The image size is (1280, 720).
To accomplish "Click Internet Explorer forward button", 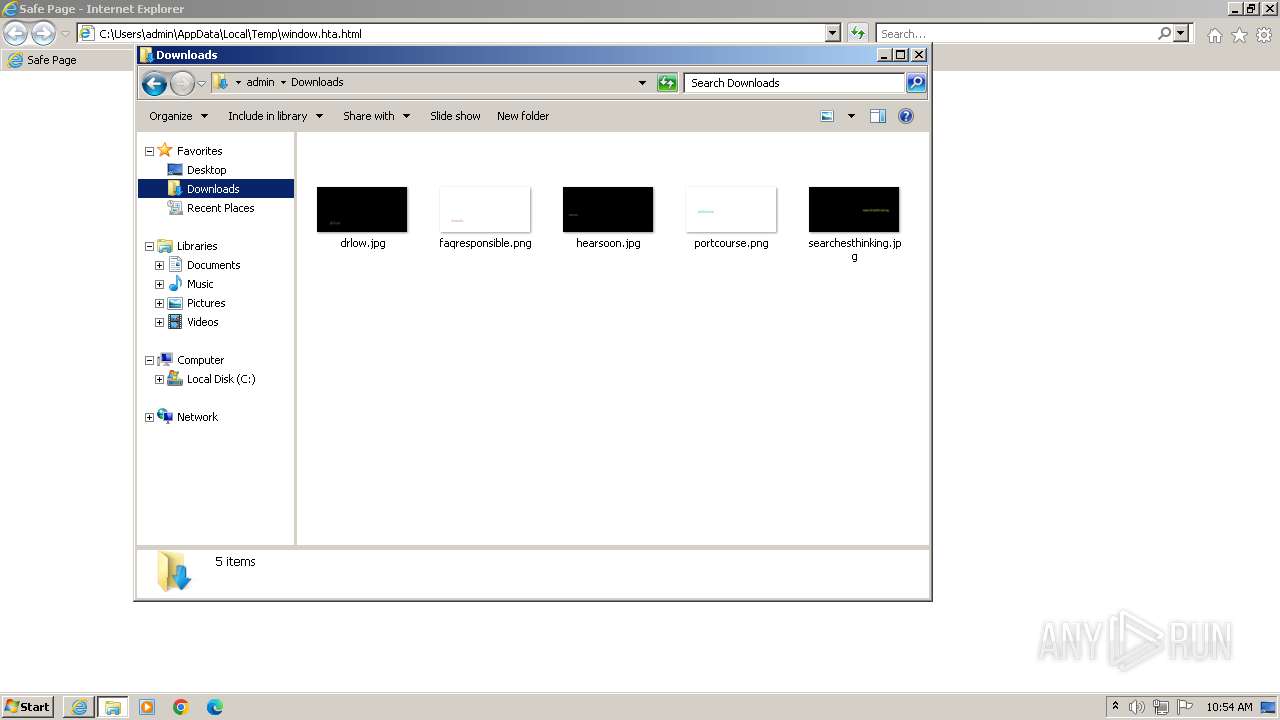I will coord(43,33).
